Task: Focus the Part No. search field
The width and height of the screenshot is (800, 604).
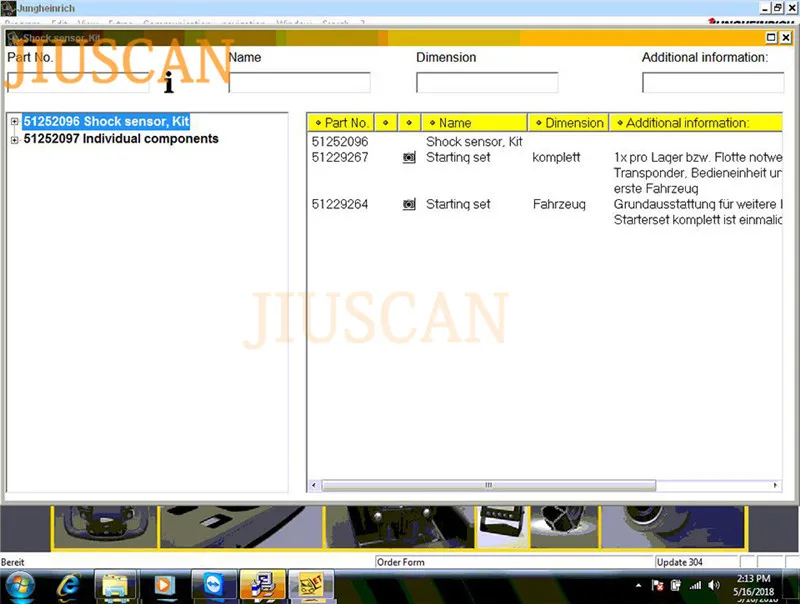Action: pyautogui.click(x=78, y=83)
